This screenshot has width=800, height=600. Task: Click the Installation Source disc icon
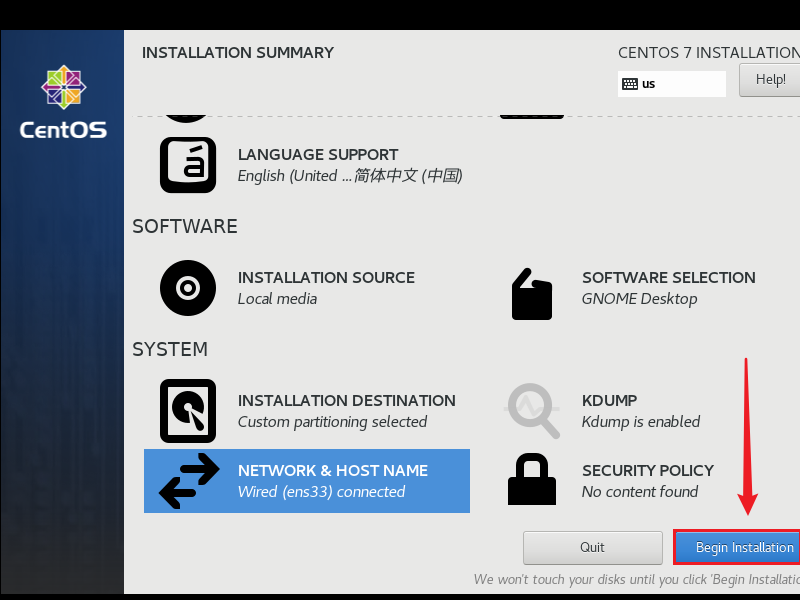188,288
